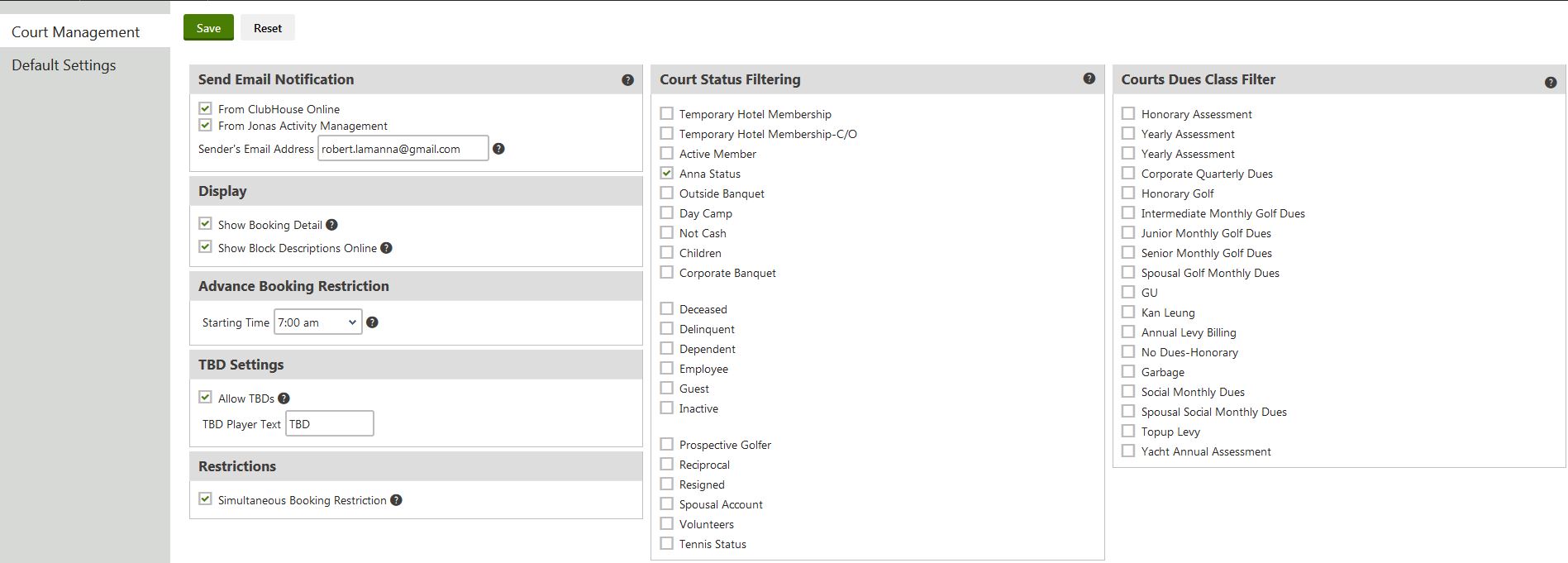
Task: Open the Court Management tab
Action: click(x=75, y=32)
